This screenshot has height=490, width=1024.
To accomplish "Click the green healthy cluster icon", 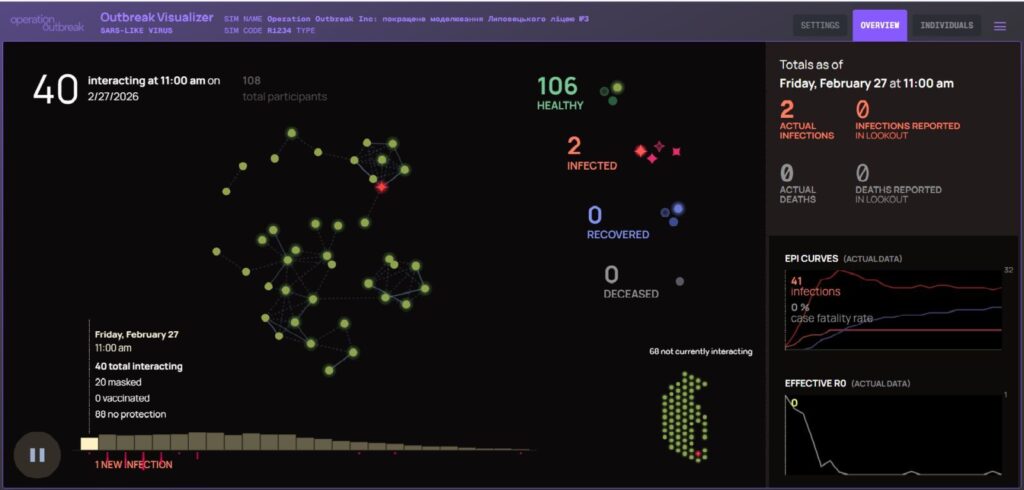I will tap(612, 93).
